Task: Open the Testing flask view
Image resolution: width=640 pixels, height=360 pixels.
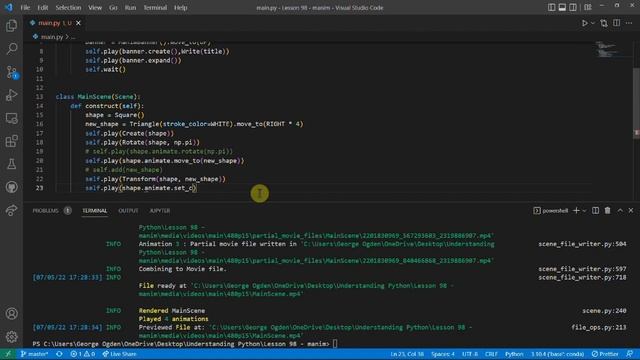Action: point(11,164)
